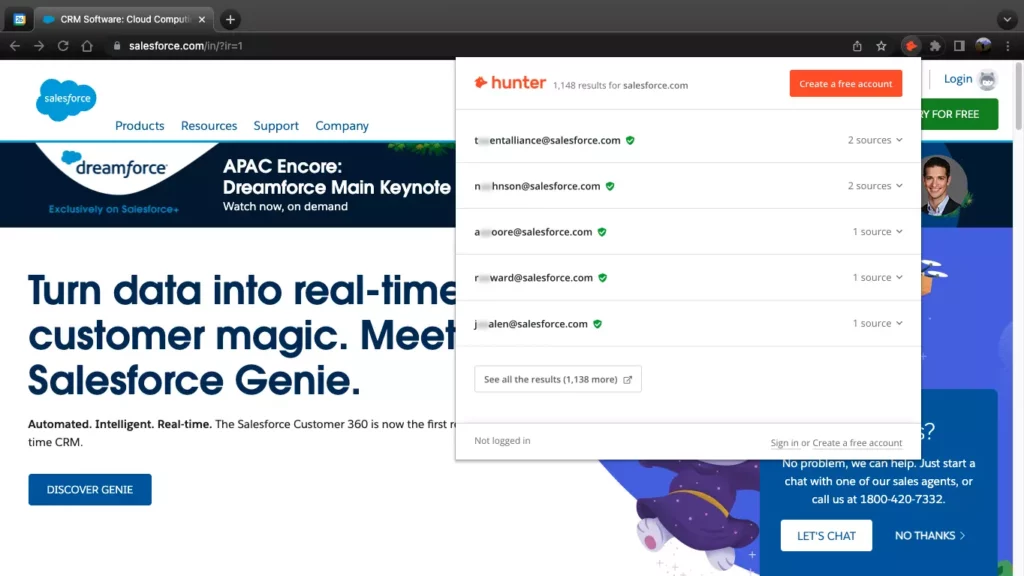Viewport: 1024px width, 576px height.
Task: Expand the 1 source dropdown for the third email
Action: (x=877, y=231)
